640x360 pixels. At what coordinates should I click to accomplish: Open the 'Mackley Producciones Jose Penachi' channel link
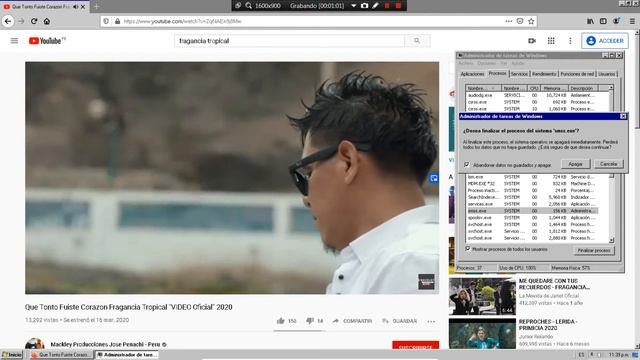pyautogui.click(x=105, y=344)
